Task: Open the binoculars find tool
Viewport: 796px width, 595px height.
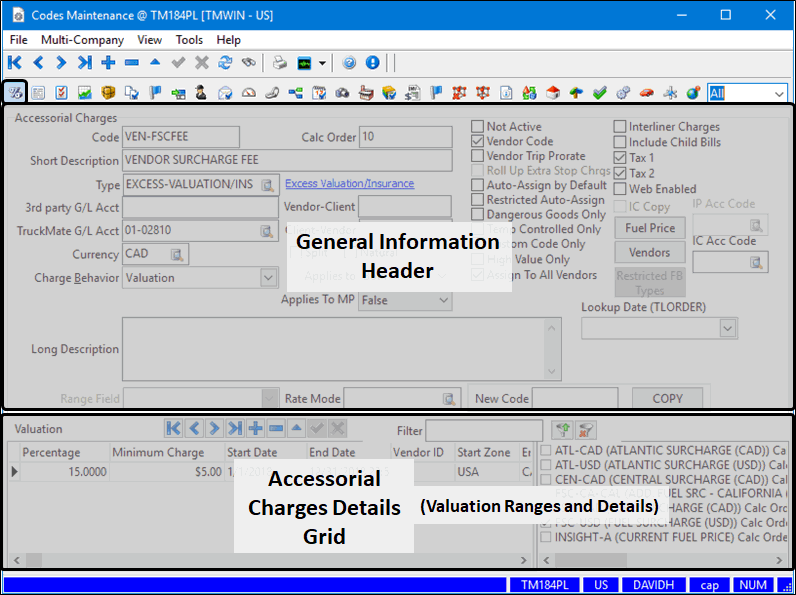Action: [x=248, y=63]
